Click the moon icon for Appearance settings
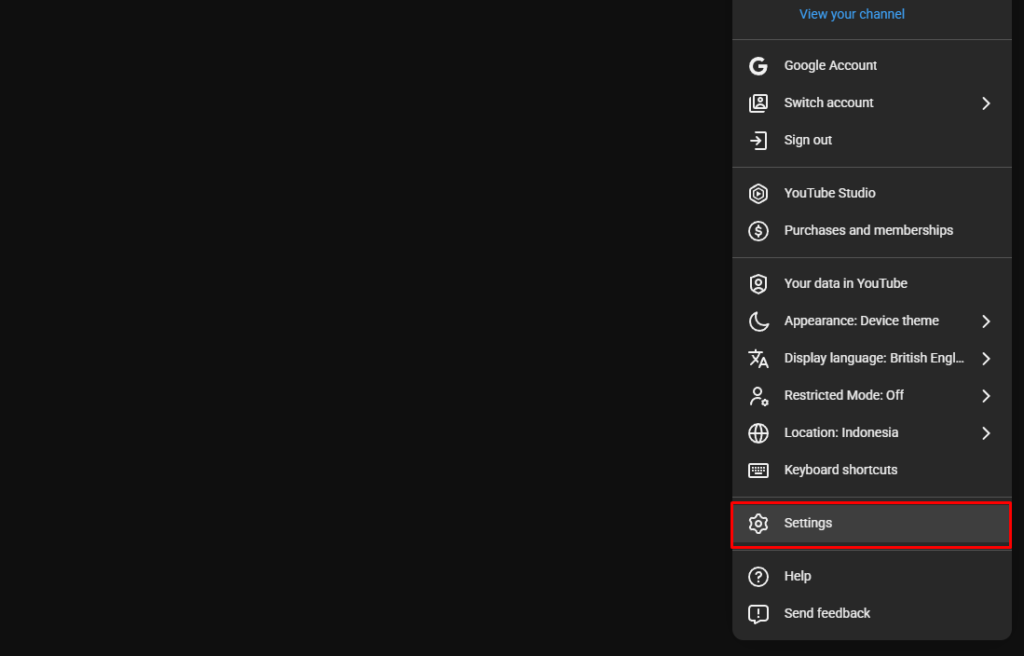Image resolution: width=1024 pixels, height=656 pixels. 758,321
